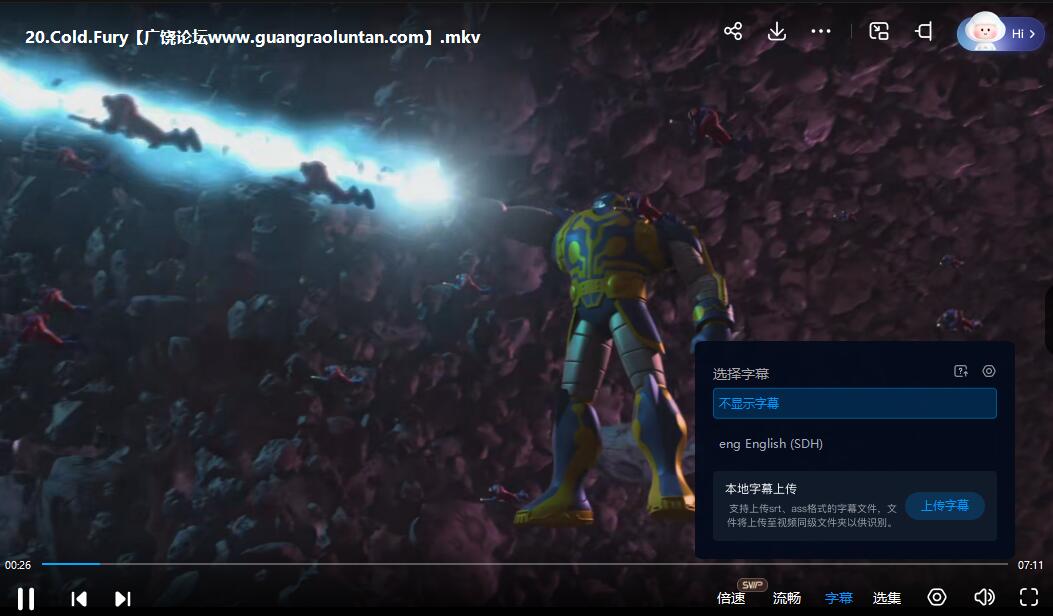Open subtitle settings icon in the panel header
The height and width of the screenshot is (616, 1053).
(x=989, y=371)
